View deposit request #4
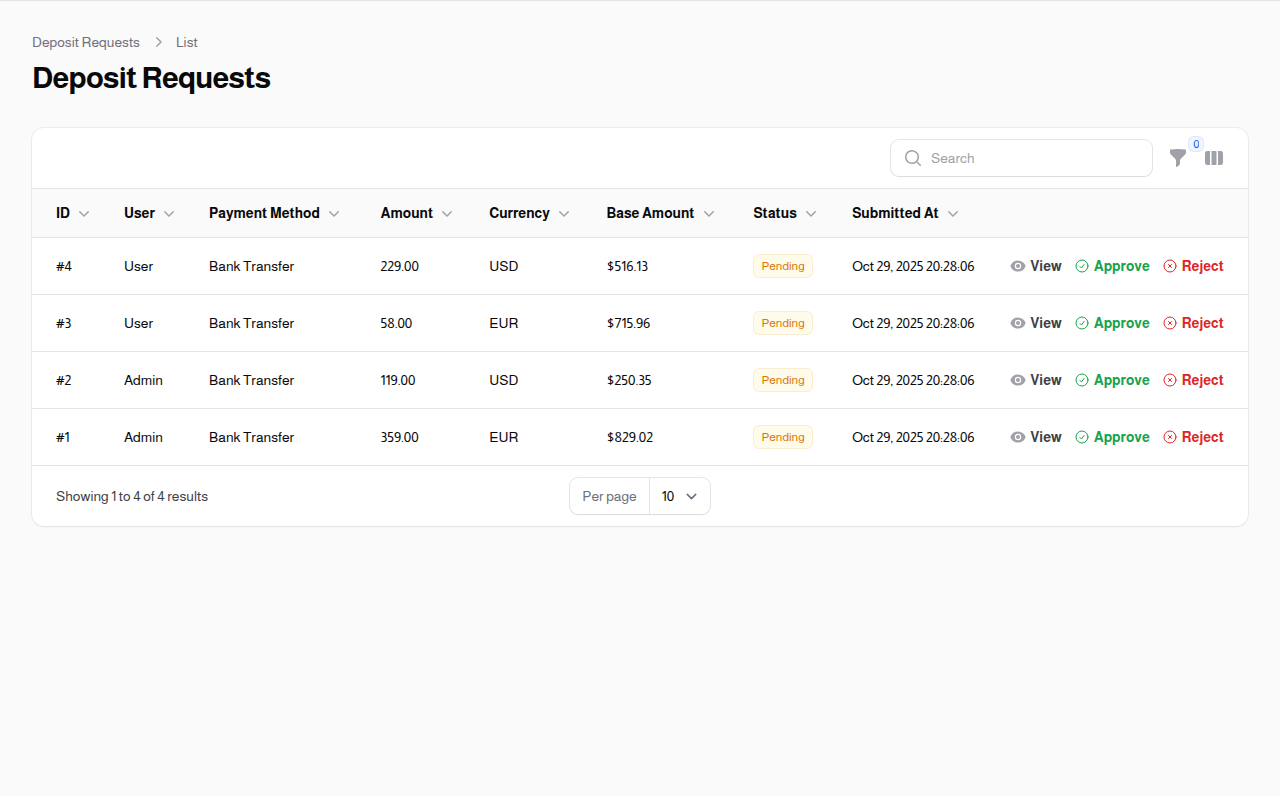1280x796 pixels. pyautogui.click(x=1036, y=266)
